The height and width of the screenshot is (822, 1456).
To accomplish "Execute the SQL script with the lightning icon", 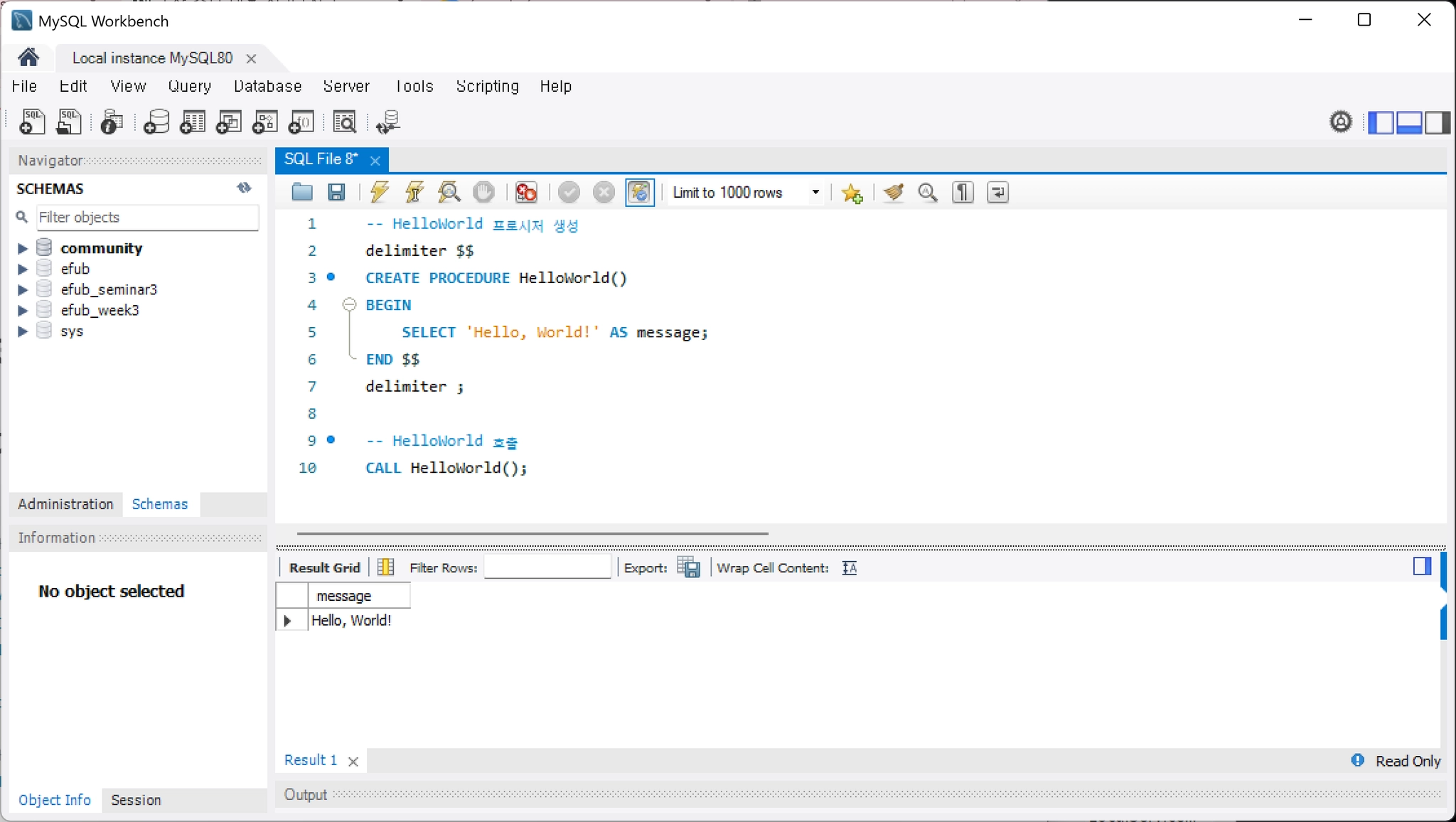I will 380,192.
